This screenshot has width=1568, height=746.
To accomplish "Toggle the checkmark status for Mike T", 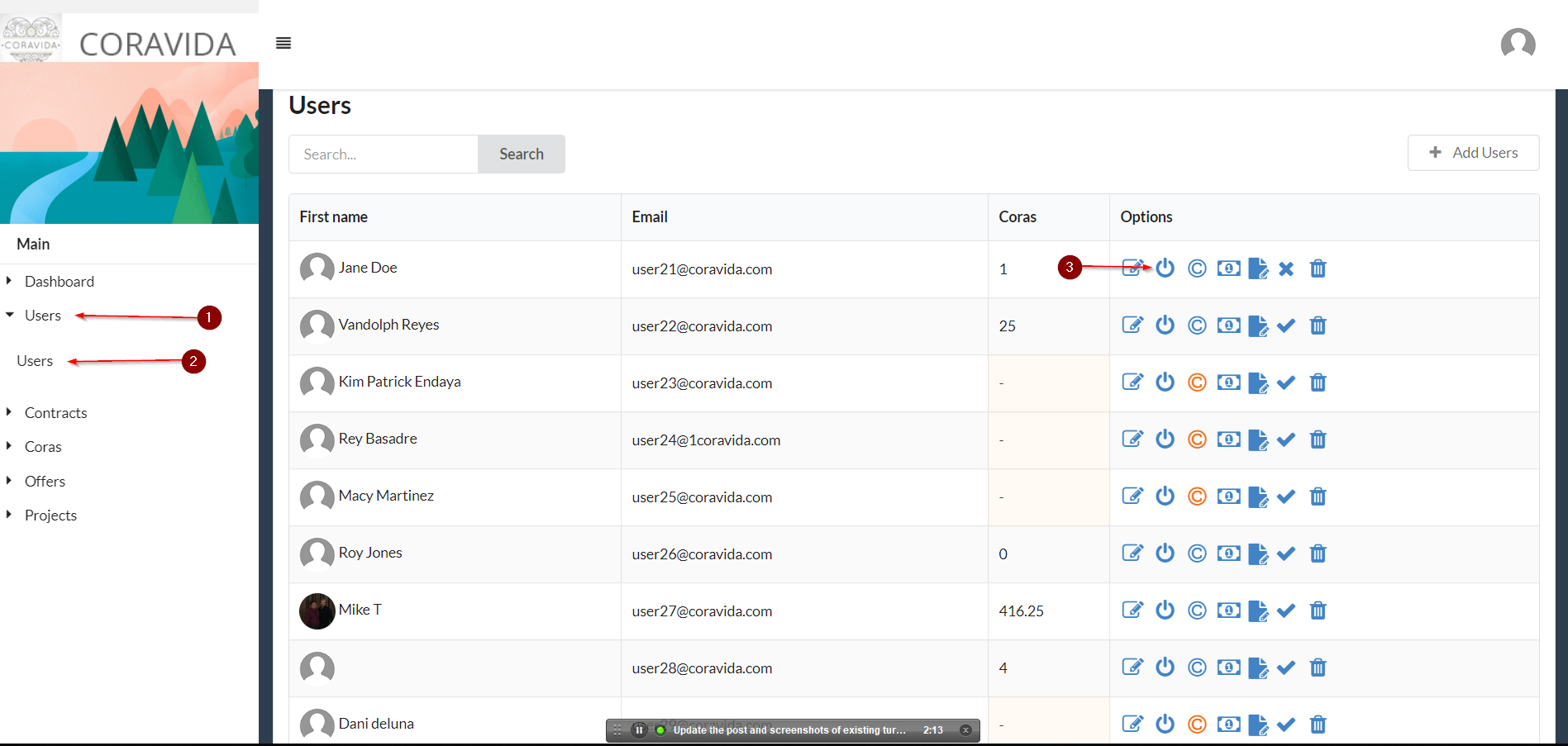I will pos(1286,611).
